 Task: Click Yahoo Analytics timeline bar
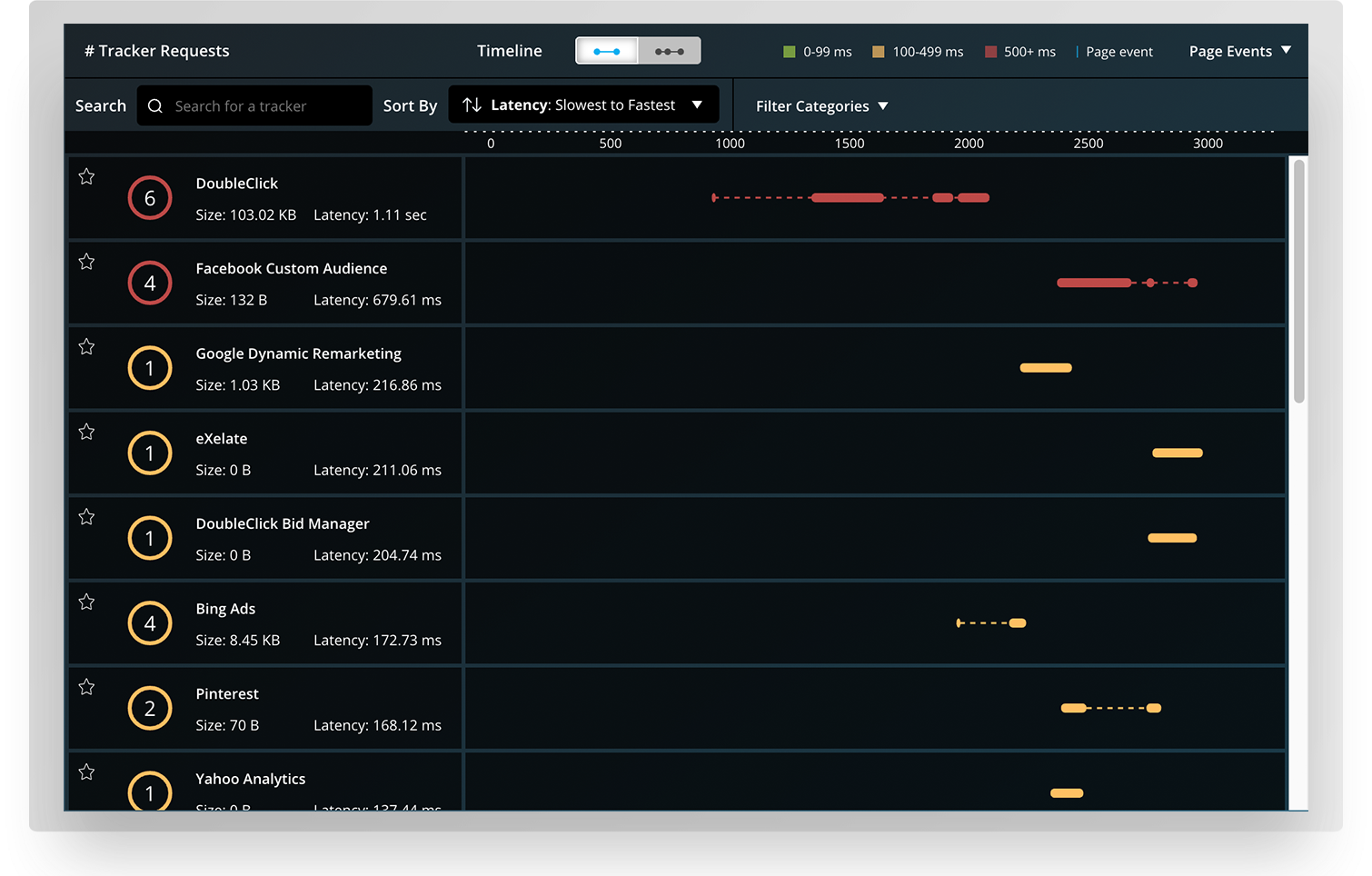point(1067,793)
